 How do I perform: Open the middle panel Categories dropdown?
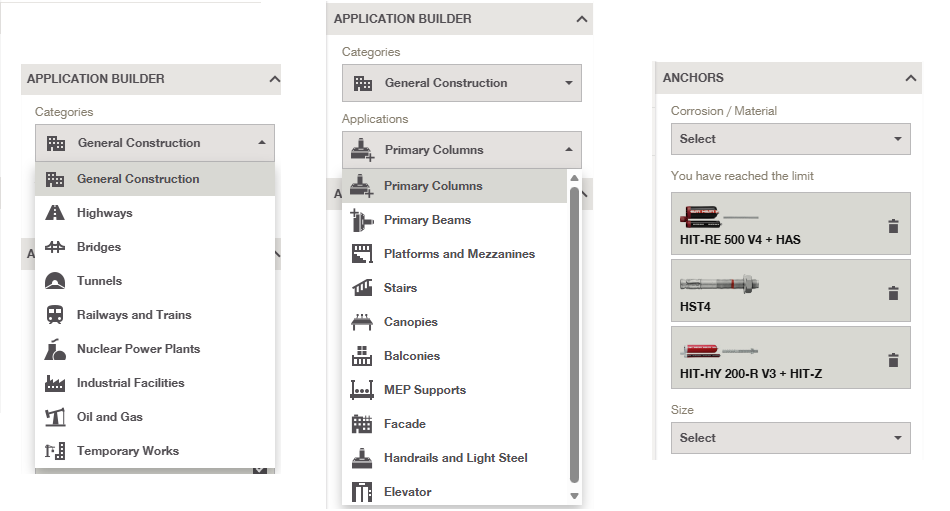click(x=462, y=83)
